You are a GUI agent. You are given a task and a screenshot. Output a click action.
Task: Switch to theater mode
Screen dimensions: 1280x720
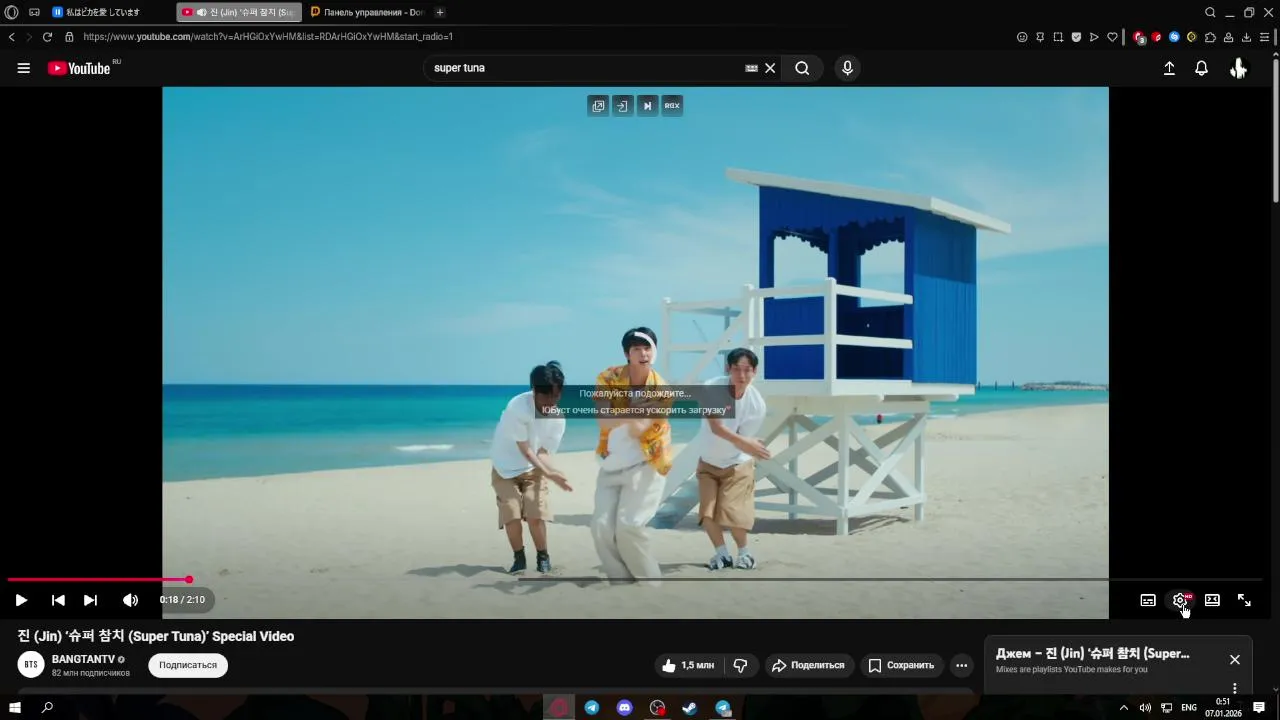(x=1212, y=600)
